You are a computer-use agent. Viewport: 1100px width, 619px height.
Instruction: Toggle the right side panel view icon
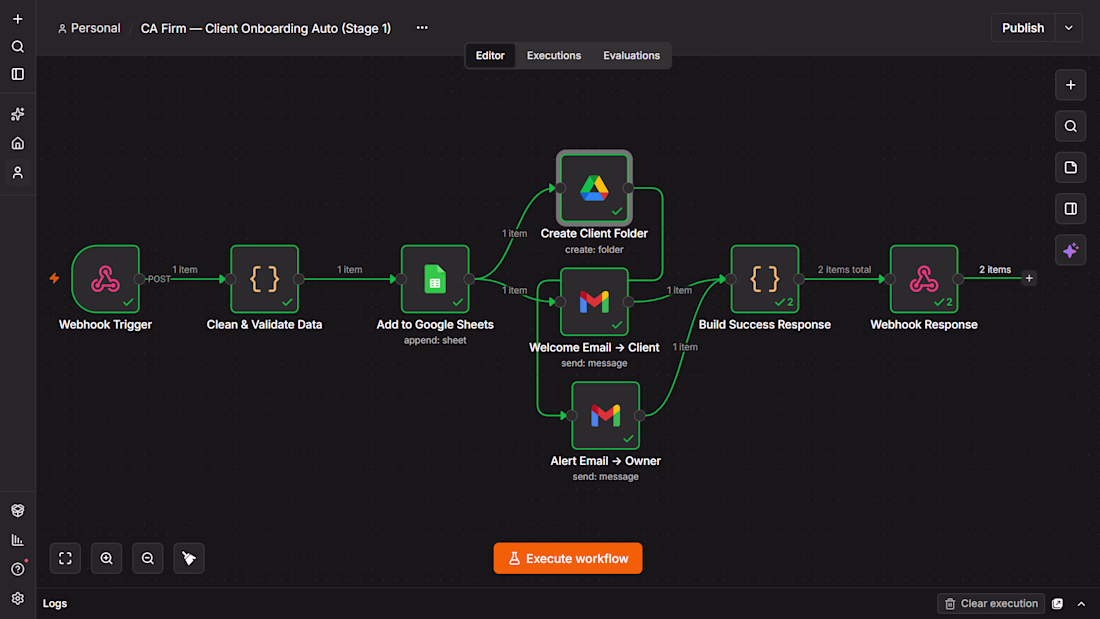coord(1071,209)
